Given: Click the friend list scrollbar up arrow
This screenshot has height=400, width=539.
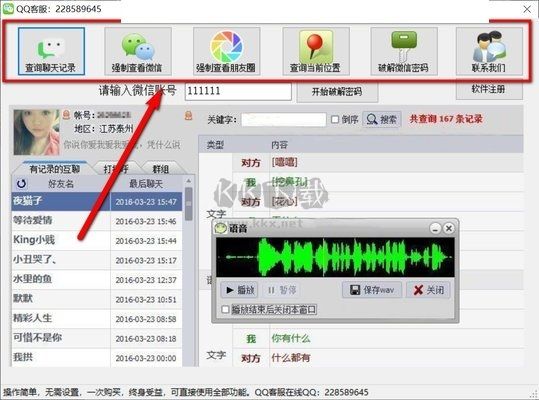Looking at the screenshot, I should click(188, 181).
